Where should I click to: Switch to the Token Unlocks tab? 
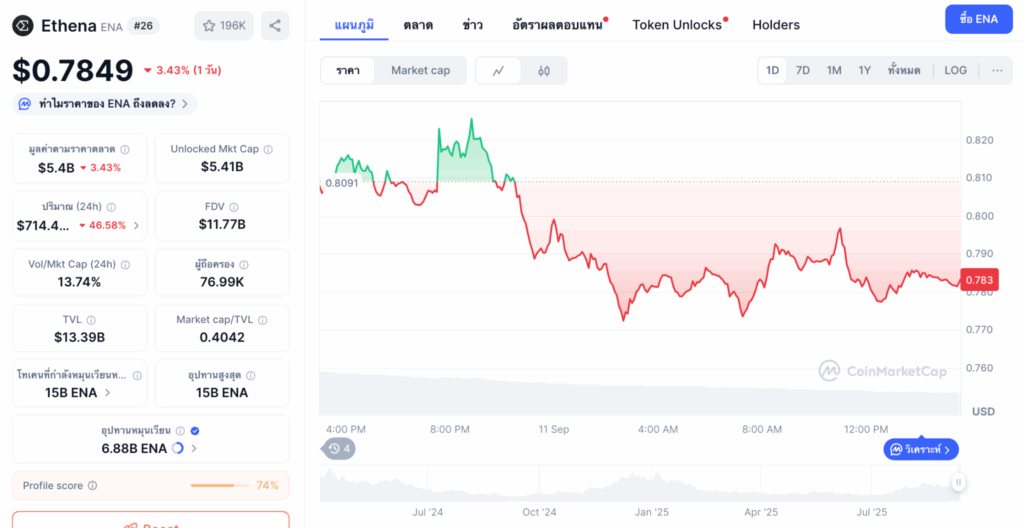(677, 24)
